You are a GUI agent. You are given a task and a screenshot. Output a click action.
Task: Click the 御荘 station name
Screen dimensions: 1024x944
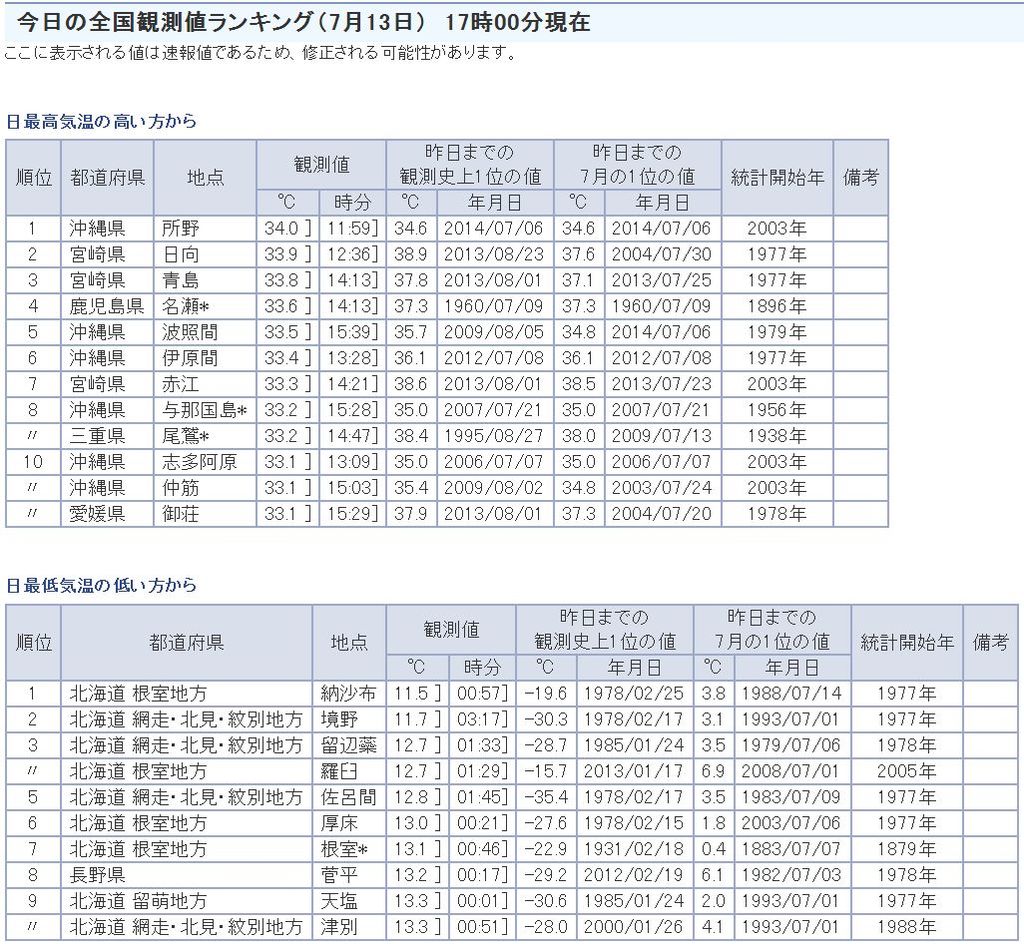pos(180,514)
